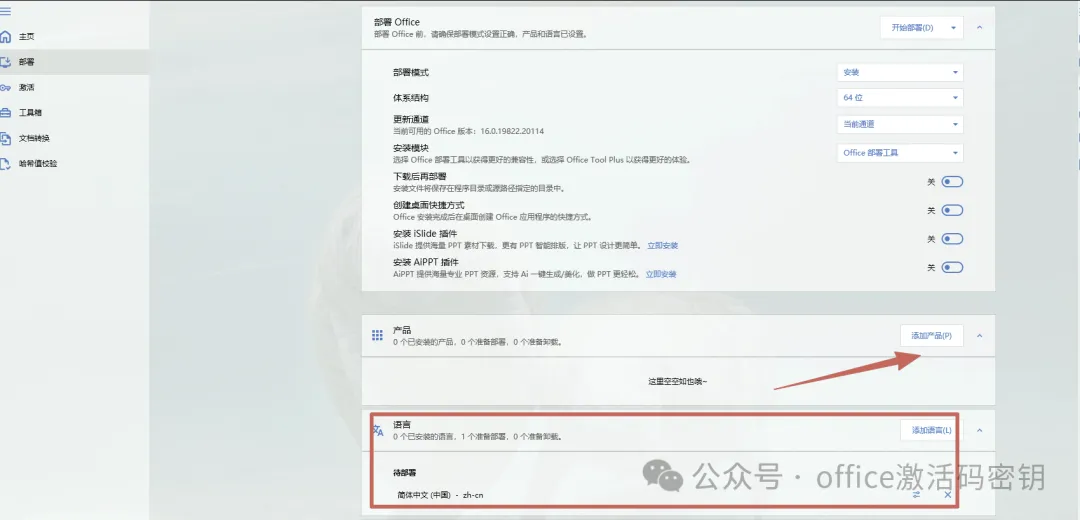Screen dimensions: 1080x520
Task: Click the 这里空空如也哦~ placeholder text
Action: [x=678, y=381]
